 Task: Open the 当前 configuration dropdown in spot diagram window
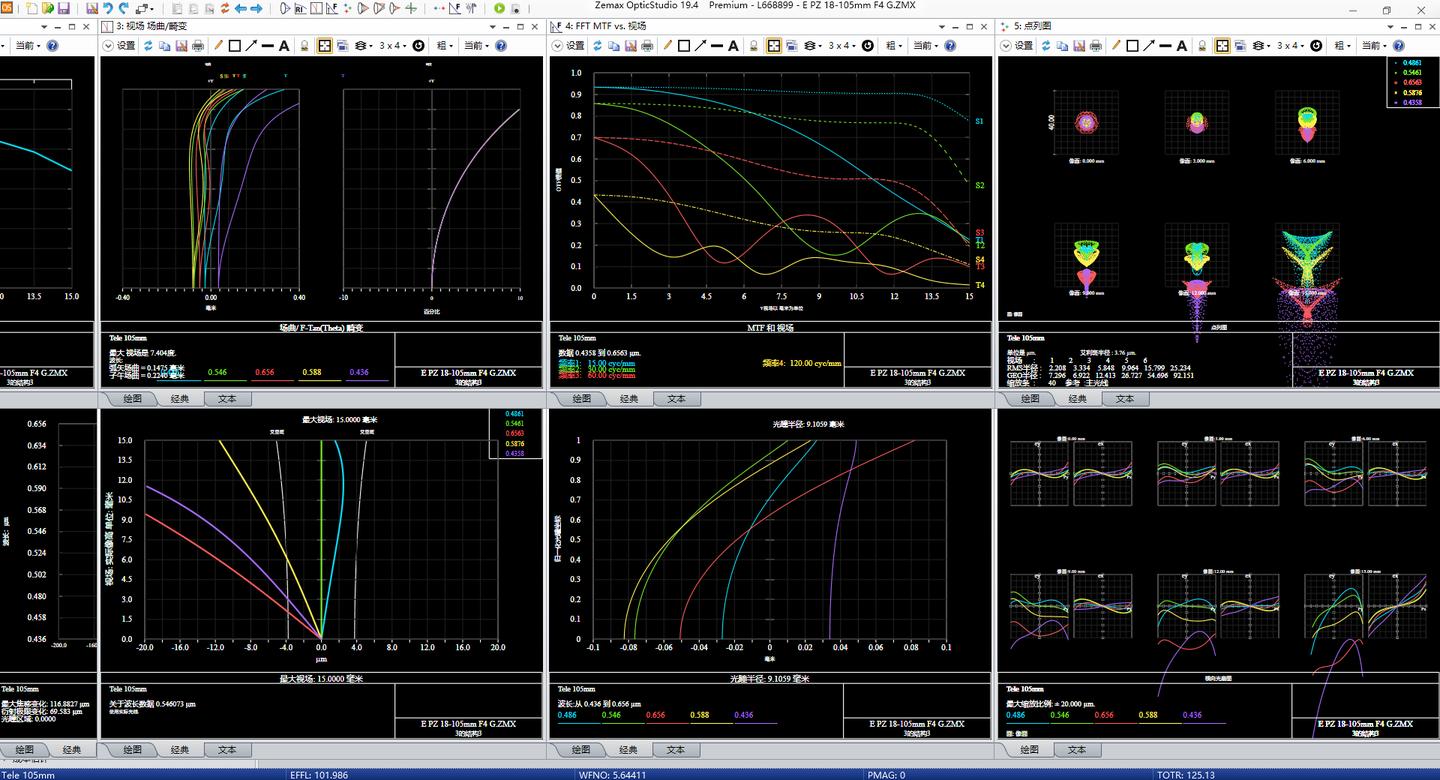point(1374,46)
